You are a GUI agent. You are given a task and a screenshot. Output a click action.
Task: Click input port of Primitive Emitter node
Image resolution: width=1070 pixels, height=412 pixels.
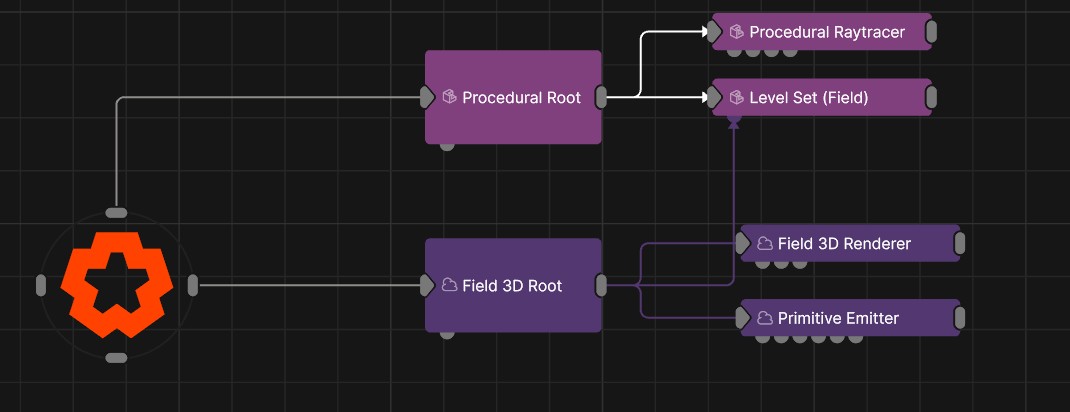[x=743, y=318]
